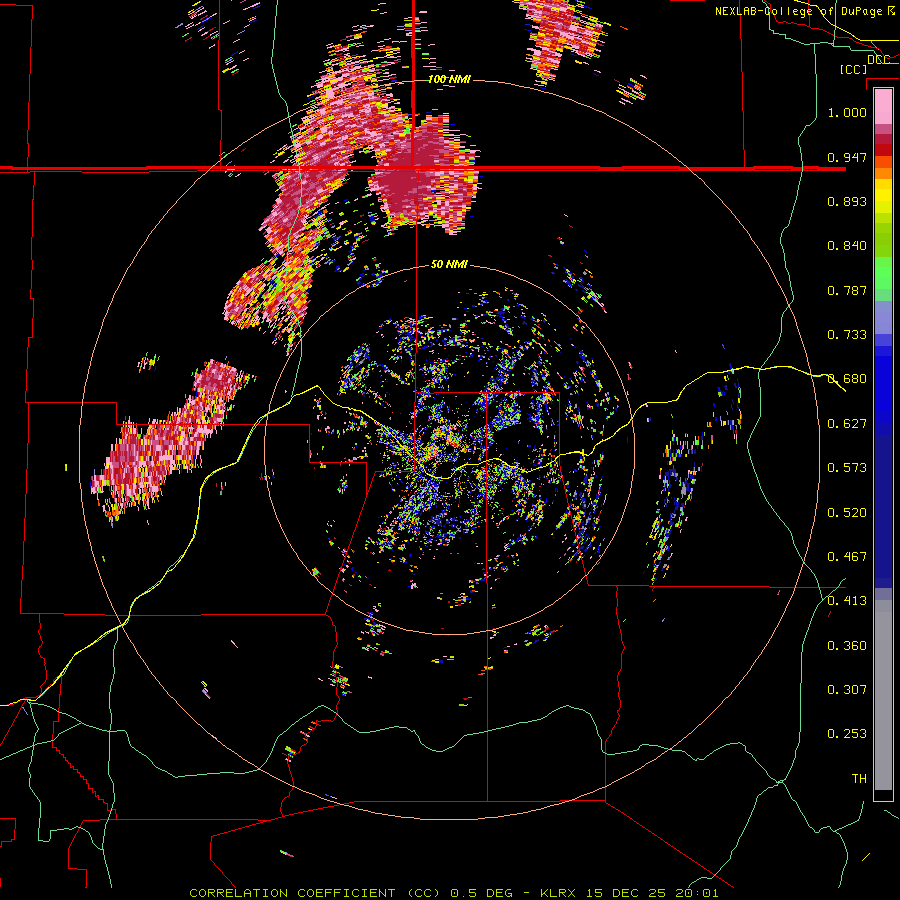Click the 50 NMI range ring label
The height and width of the screenshot is (900, 900).
449,265
